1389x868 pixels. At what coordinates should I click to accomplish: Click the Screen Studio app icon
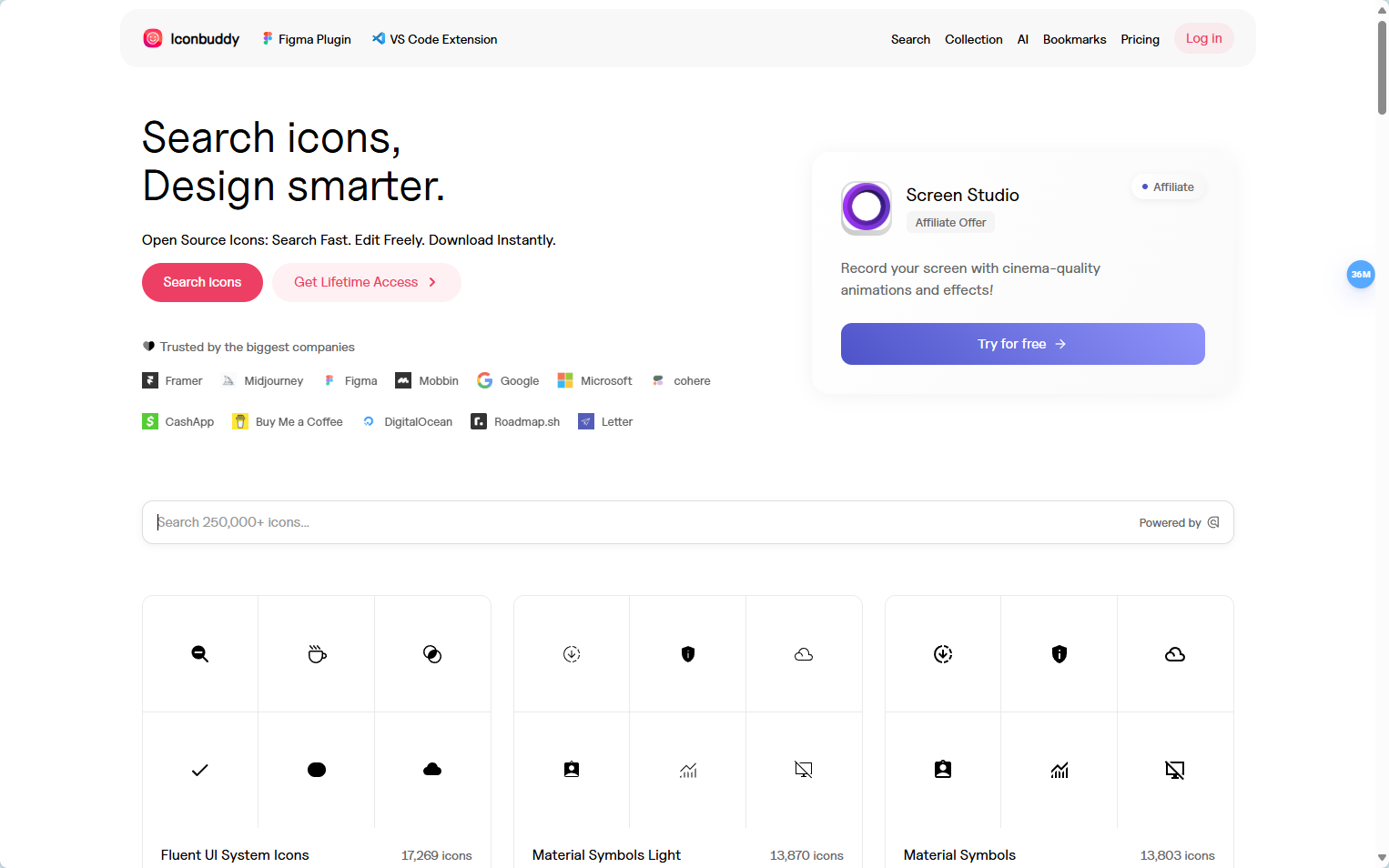867,207
